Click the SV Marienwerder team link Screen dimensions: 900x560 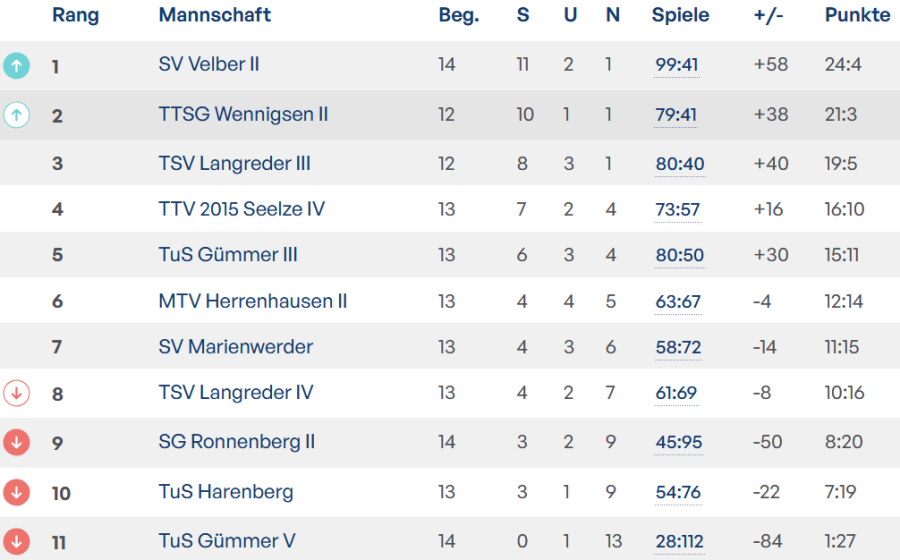235,347
